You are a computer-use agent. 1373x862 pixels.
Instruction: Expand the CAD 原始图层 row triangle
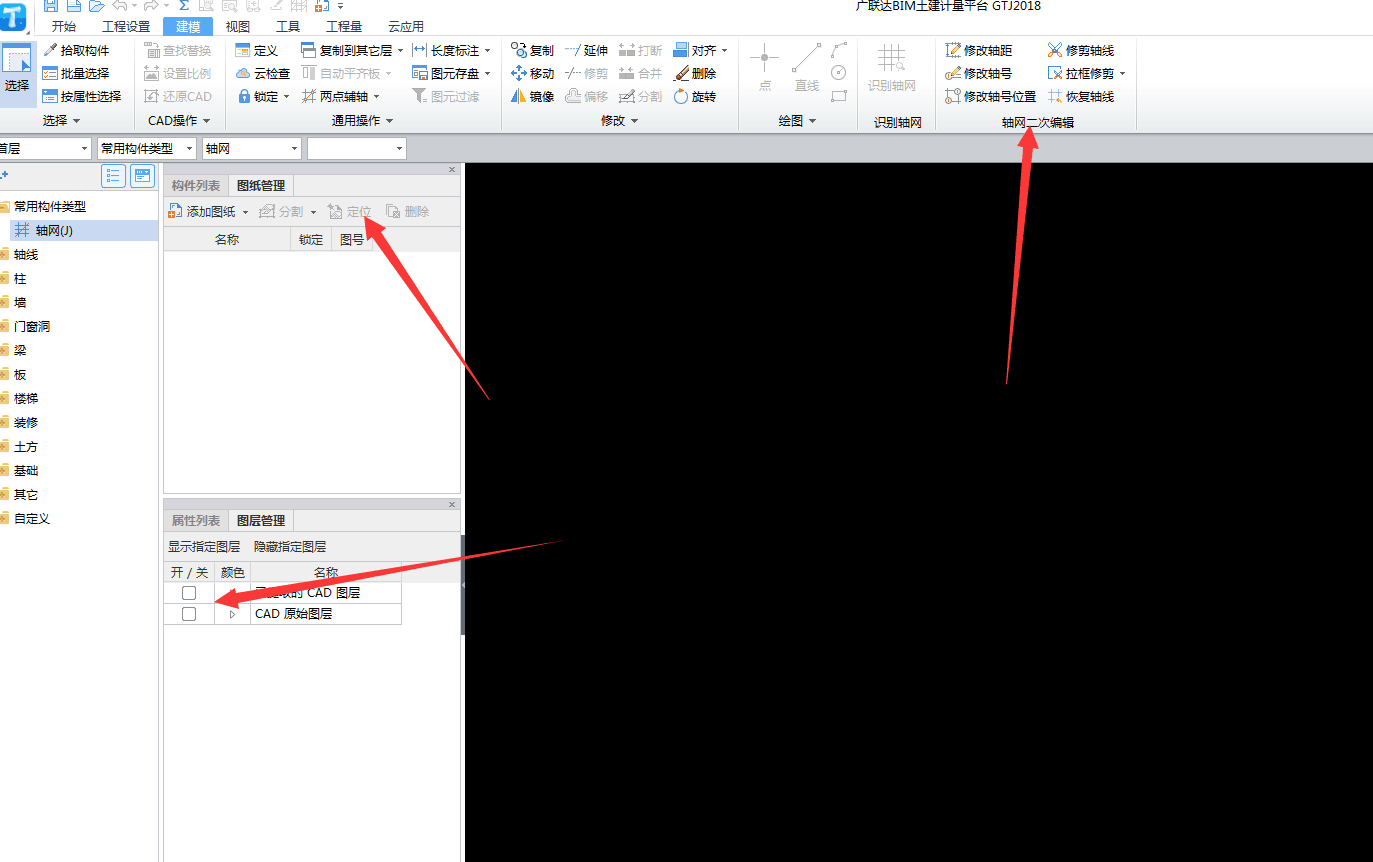coord(233,614)
